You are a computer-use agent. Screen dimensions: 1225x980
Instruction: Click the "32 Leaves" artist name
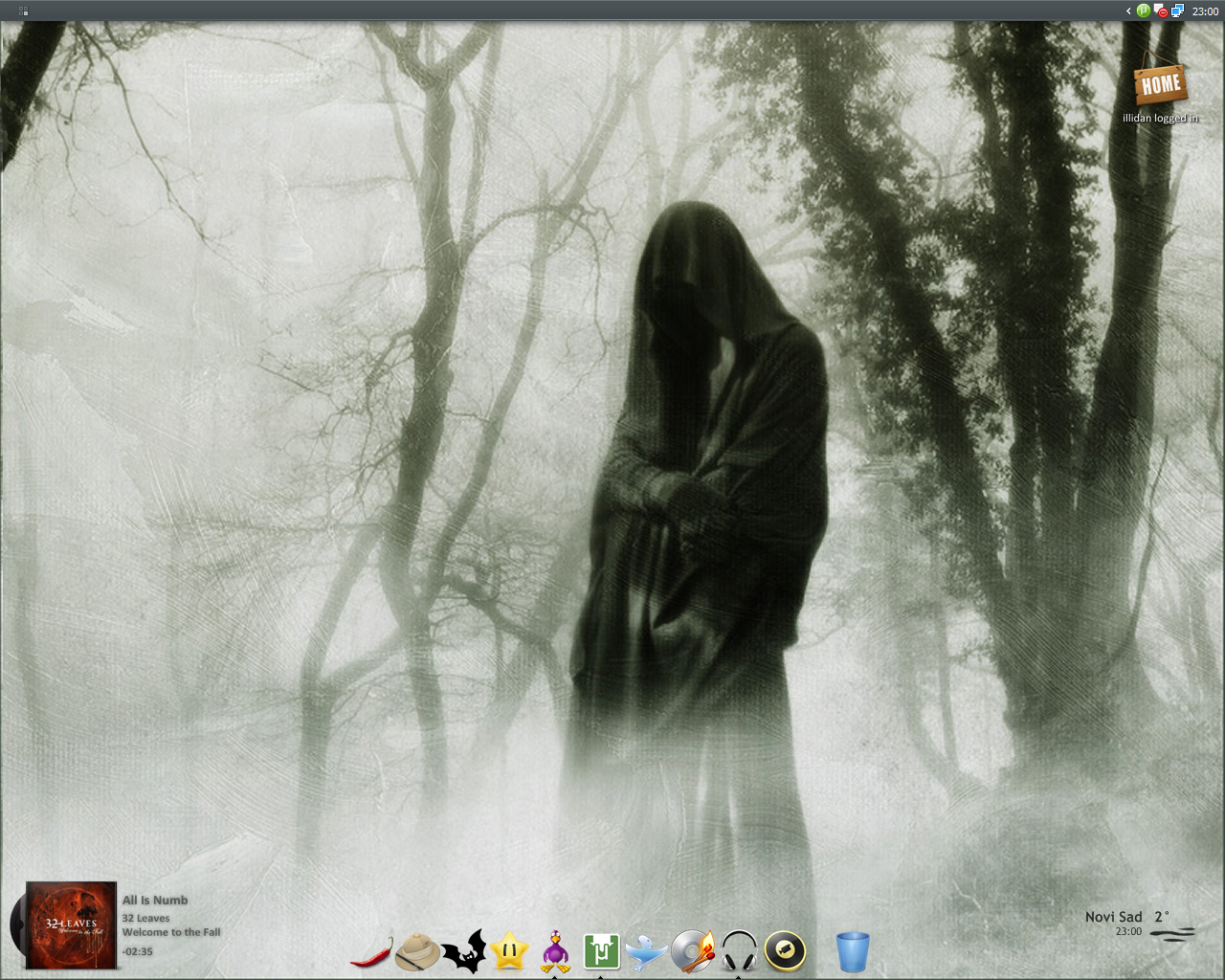pyautogui.click(x=145, y=918)
